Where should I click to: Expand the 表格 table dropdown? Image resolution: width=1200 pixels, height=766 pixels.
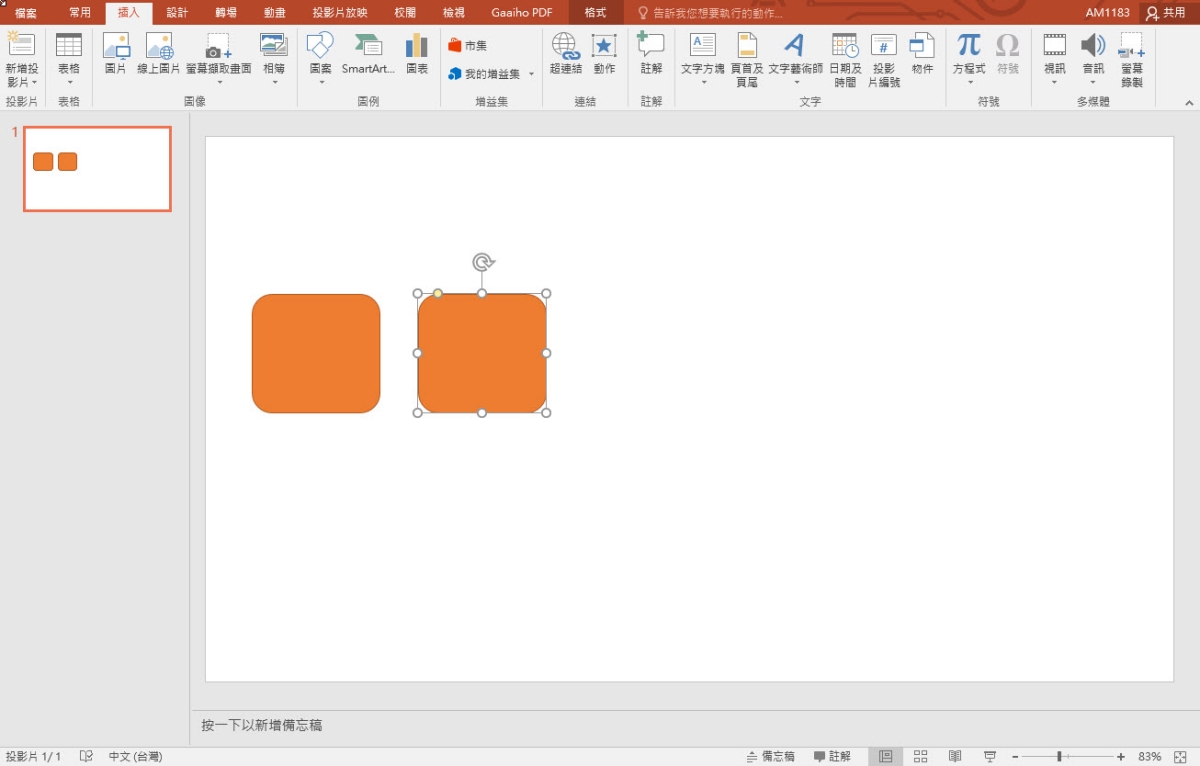pyautogui.click(x=69, y=80)
